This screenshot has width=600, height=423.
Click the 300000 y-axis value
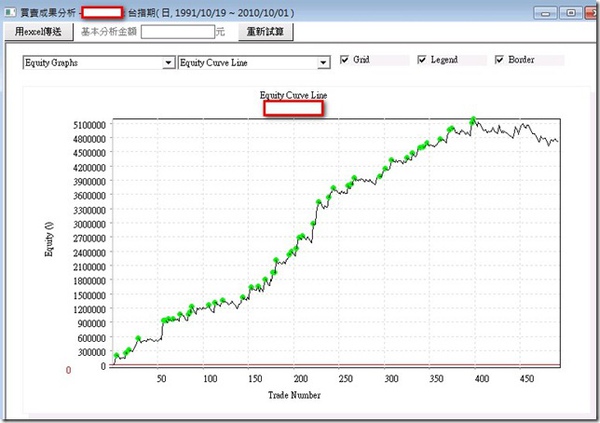pyautogui.click(x=92, y=352)
